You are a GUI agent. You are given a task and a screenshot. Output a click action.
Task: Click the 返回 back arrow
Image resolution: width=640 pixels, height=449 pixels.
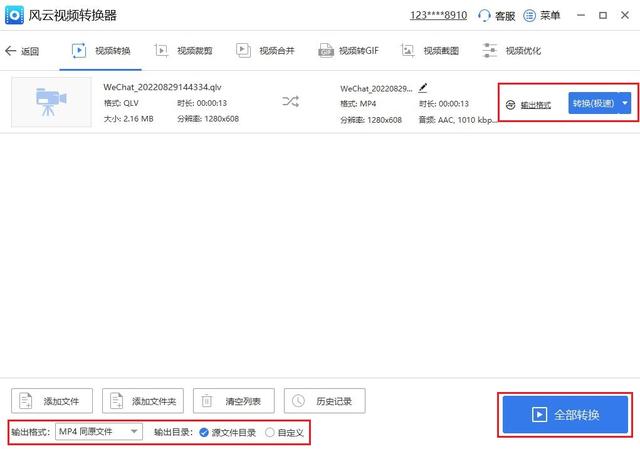pyautogui.click(x=11, y=51)
